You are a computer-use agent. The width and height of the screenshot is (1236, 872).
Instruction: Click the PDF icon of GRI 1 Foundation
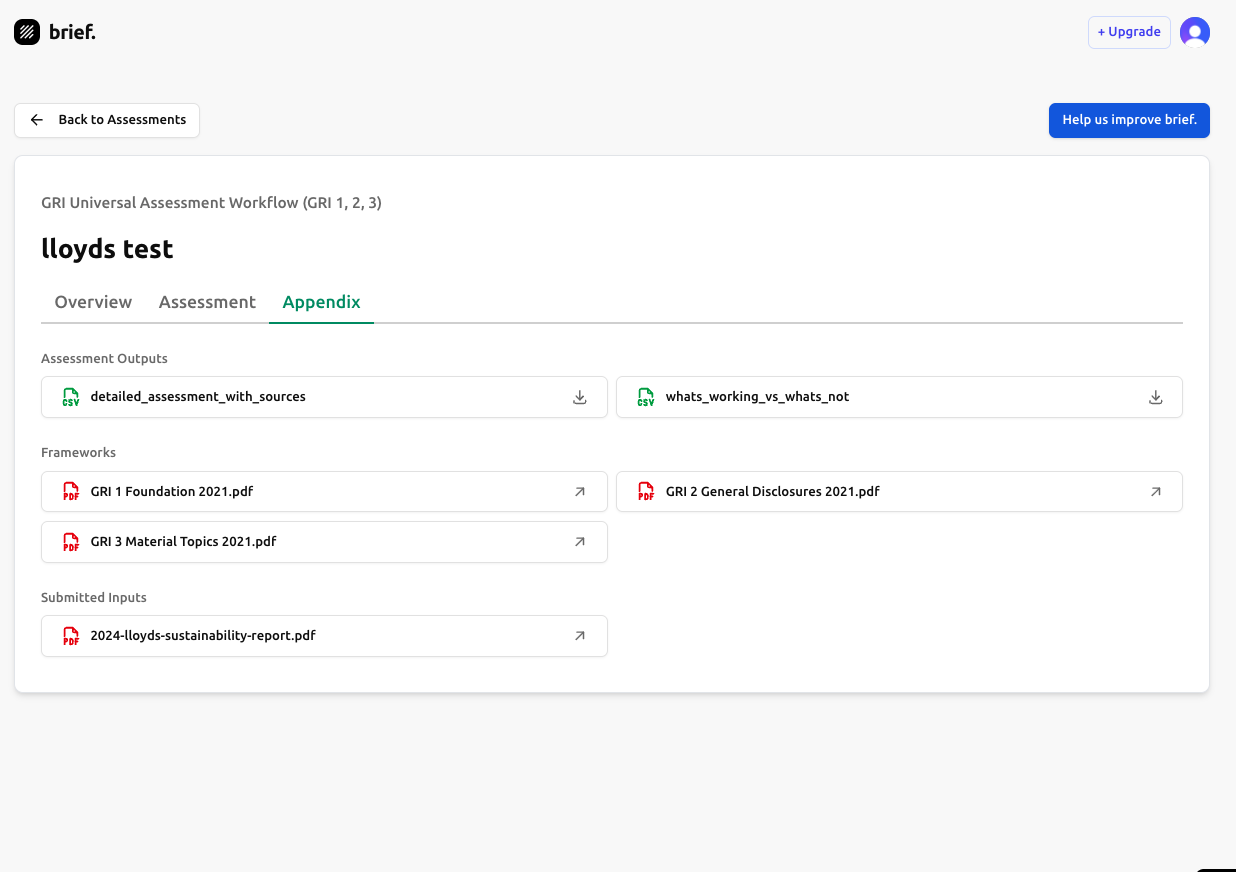71,492
